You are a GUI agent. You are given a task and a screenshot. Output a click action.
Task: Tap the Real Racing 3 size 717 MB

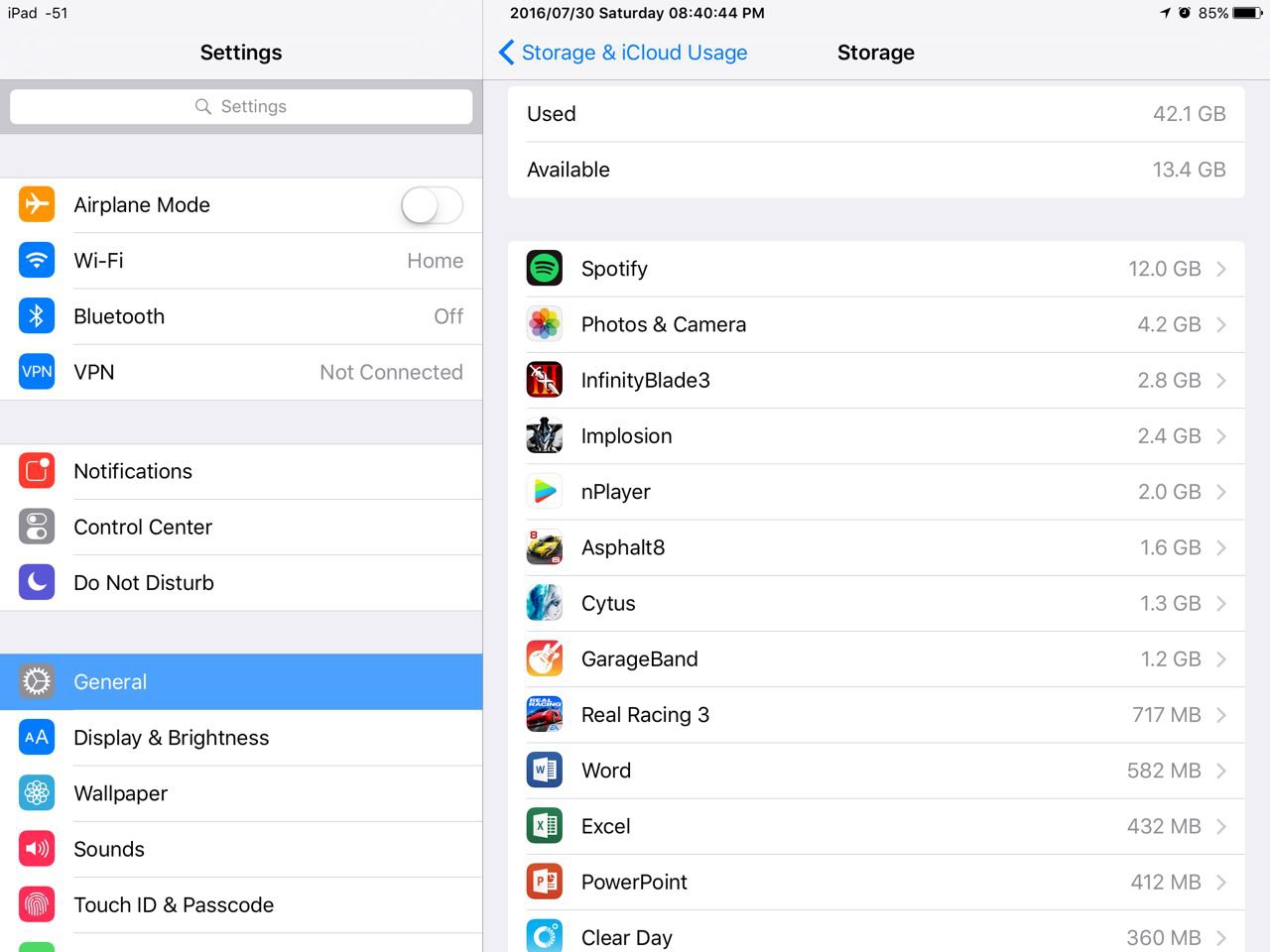pyautogui.click(x=1167, y=714)
